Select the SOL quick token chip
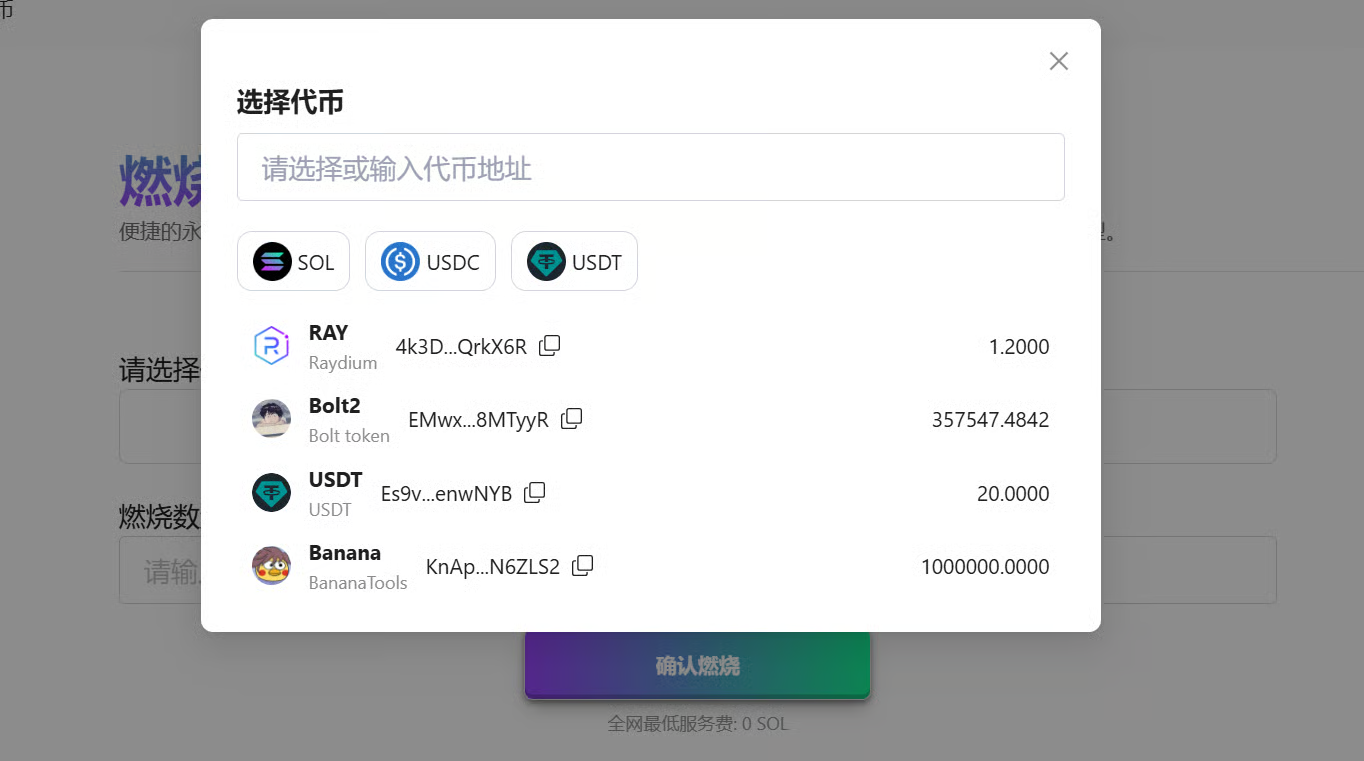This screenshot has height=761, width=1364. point(293,262)
